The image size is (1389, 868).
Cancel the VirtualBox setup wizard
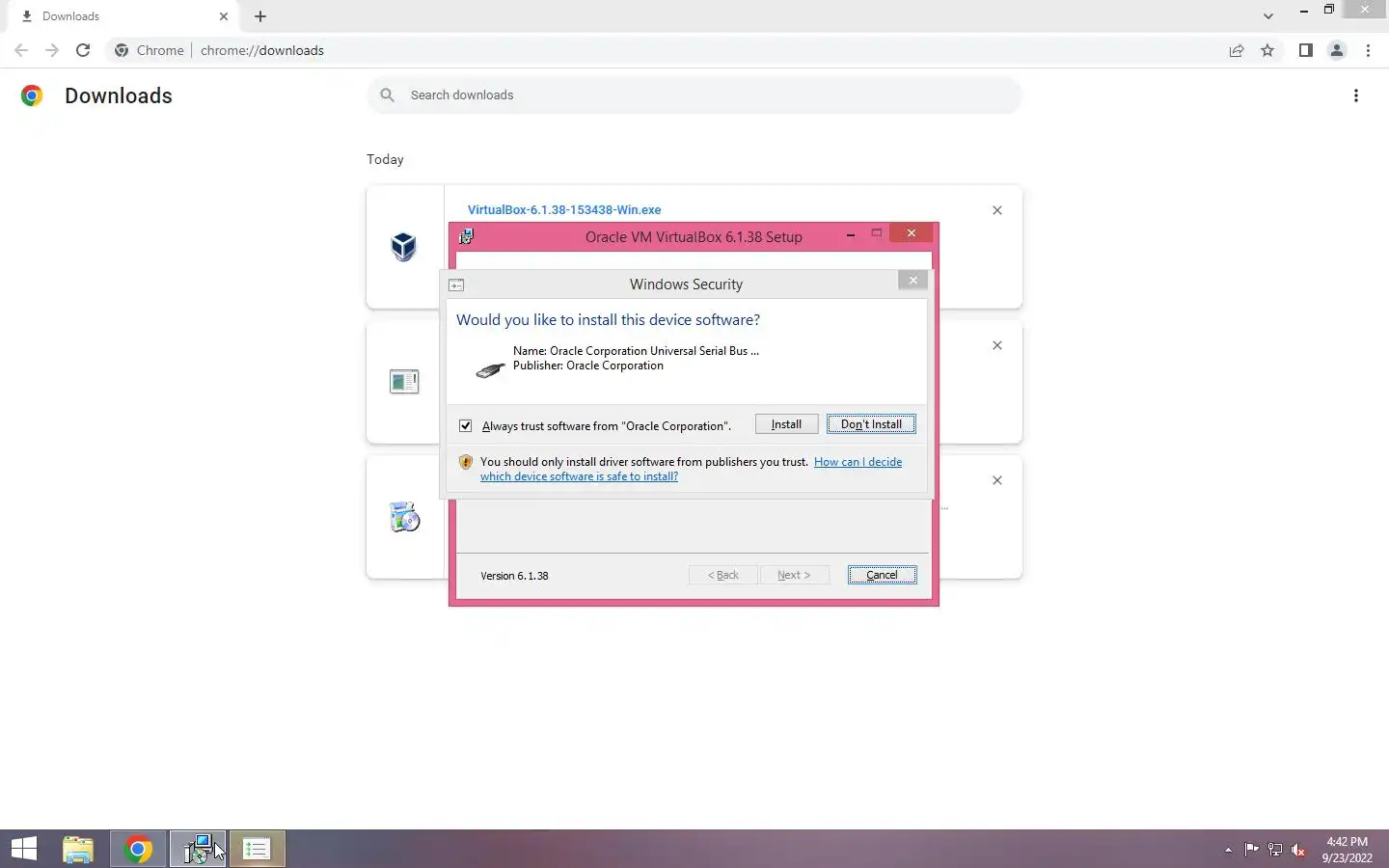tap(882, 575)
